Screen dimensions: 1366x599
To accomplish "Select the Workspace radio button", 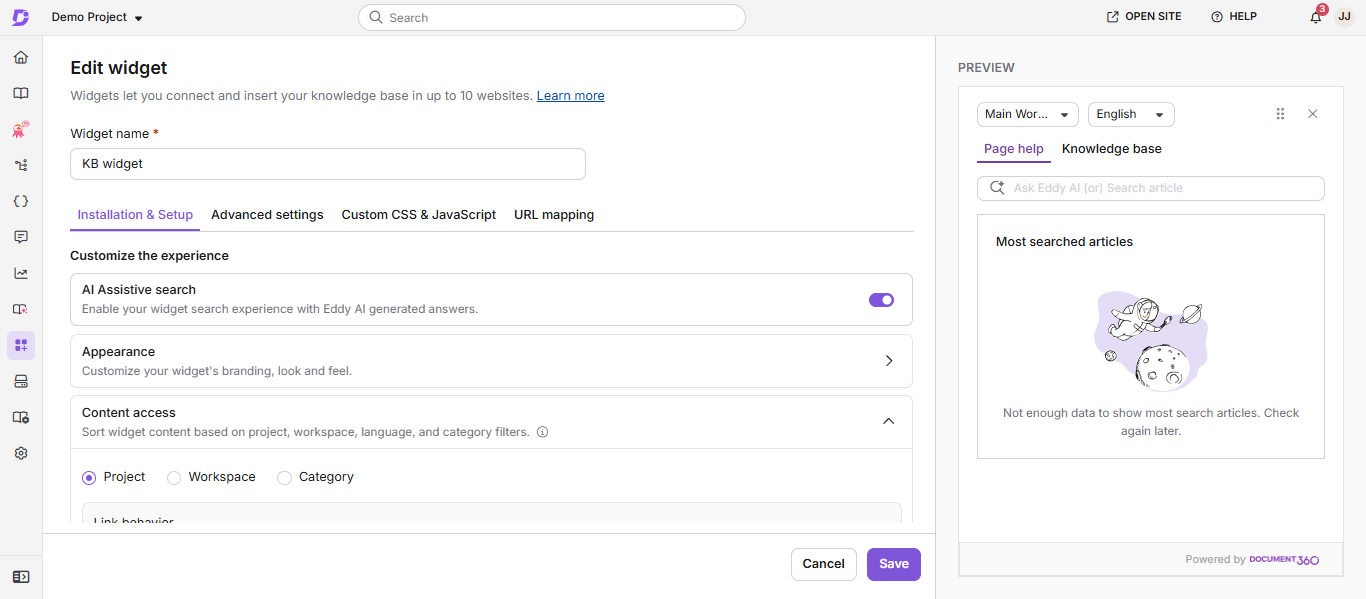I will pos(174,478).
